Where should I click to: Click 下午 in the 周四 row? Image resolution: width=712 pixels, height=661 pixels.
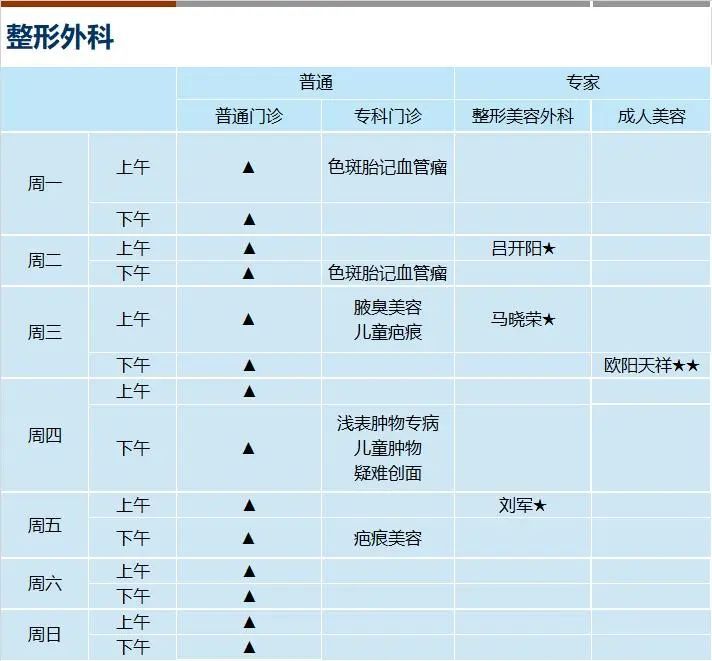(133, 448)
